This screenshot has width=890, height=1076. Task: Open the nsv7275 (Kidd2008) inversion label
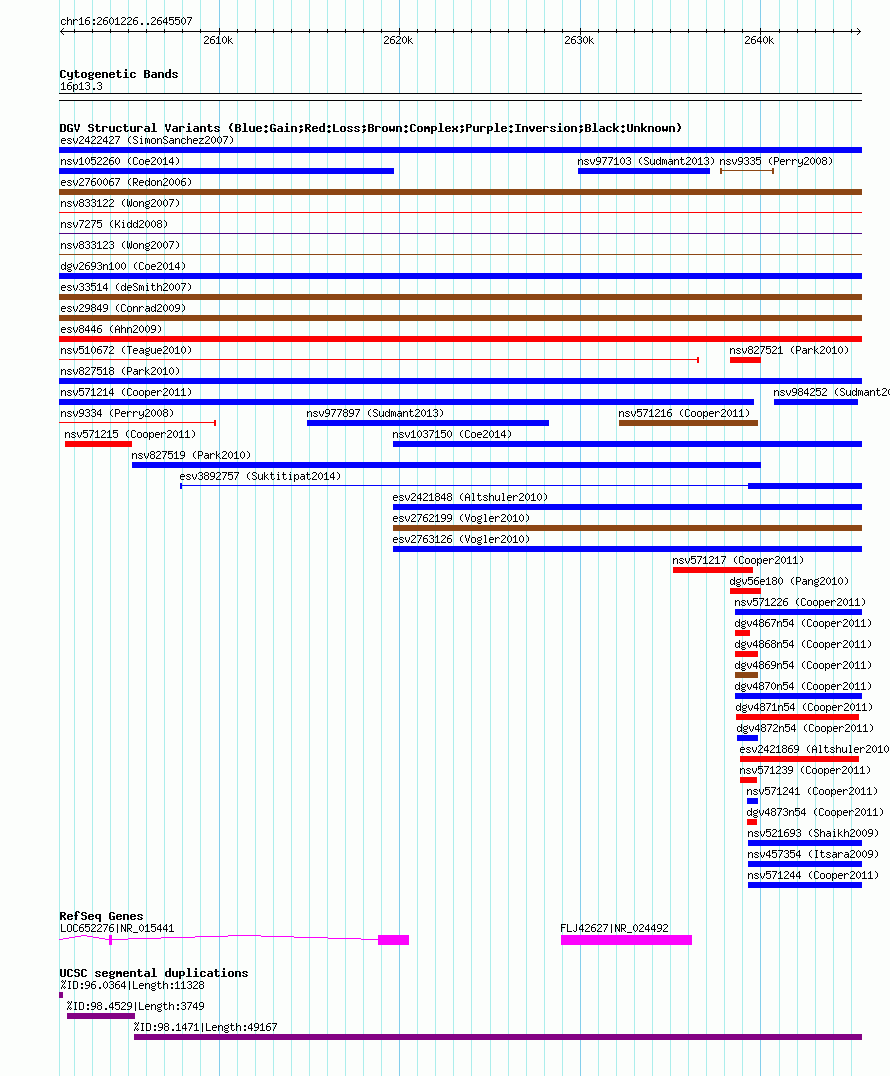pos(114,224)
